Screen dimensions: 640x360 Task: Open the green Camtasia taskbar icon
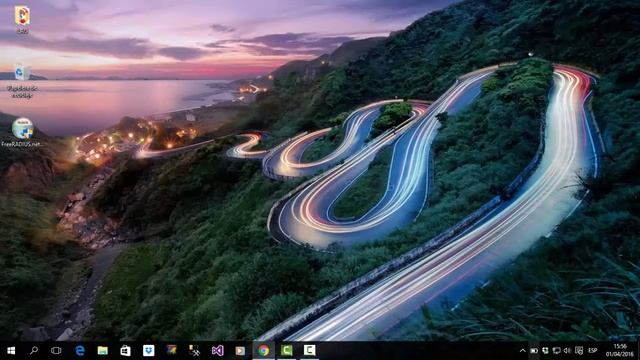(287, 350)
